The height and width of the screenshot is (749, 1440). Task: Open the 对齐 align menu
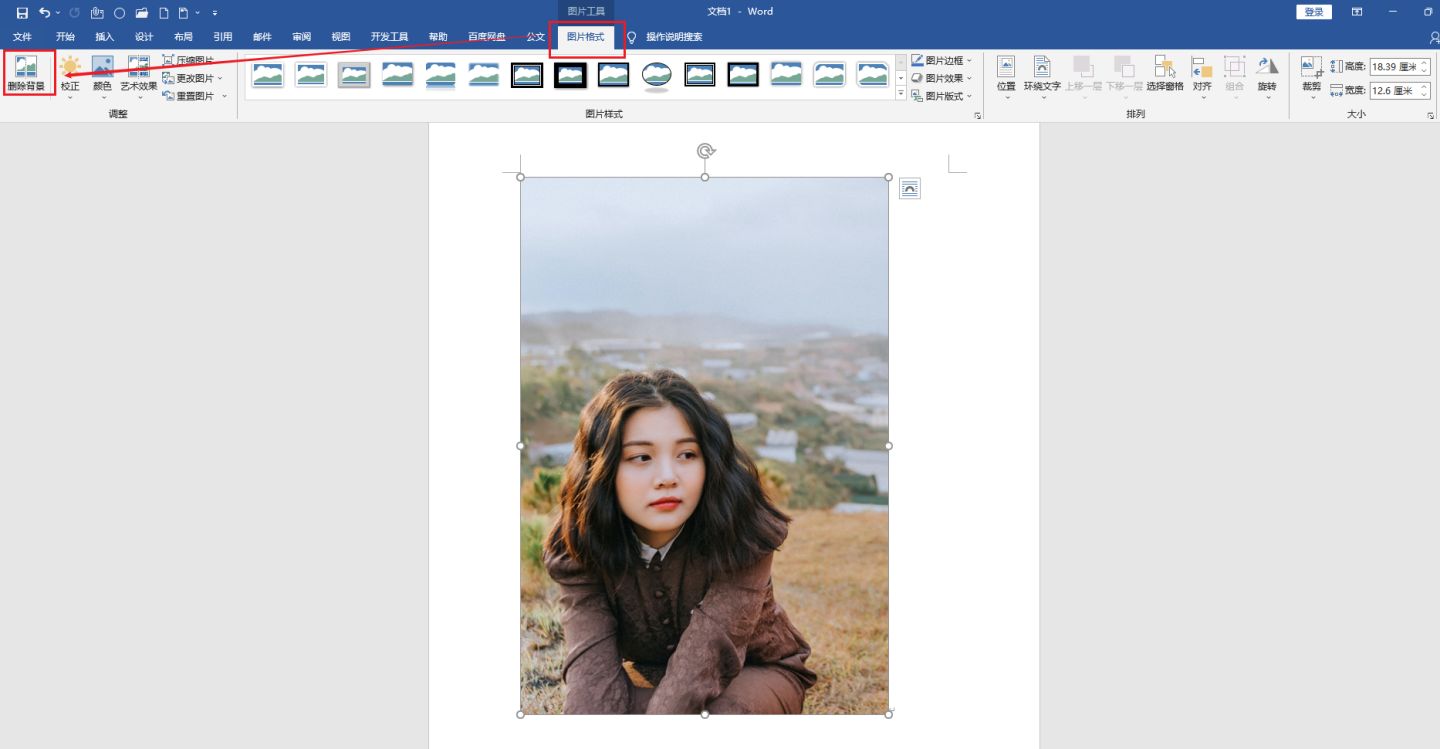coord(1202,77)
